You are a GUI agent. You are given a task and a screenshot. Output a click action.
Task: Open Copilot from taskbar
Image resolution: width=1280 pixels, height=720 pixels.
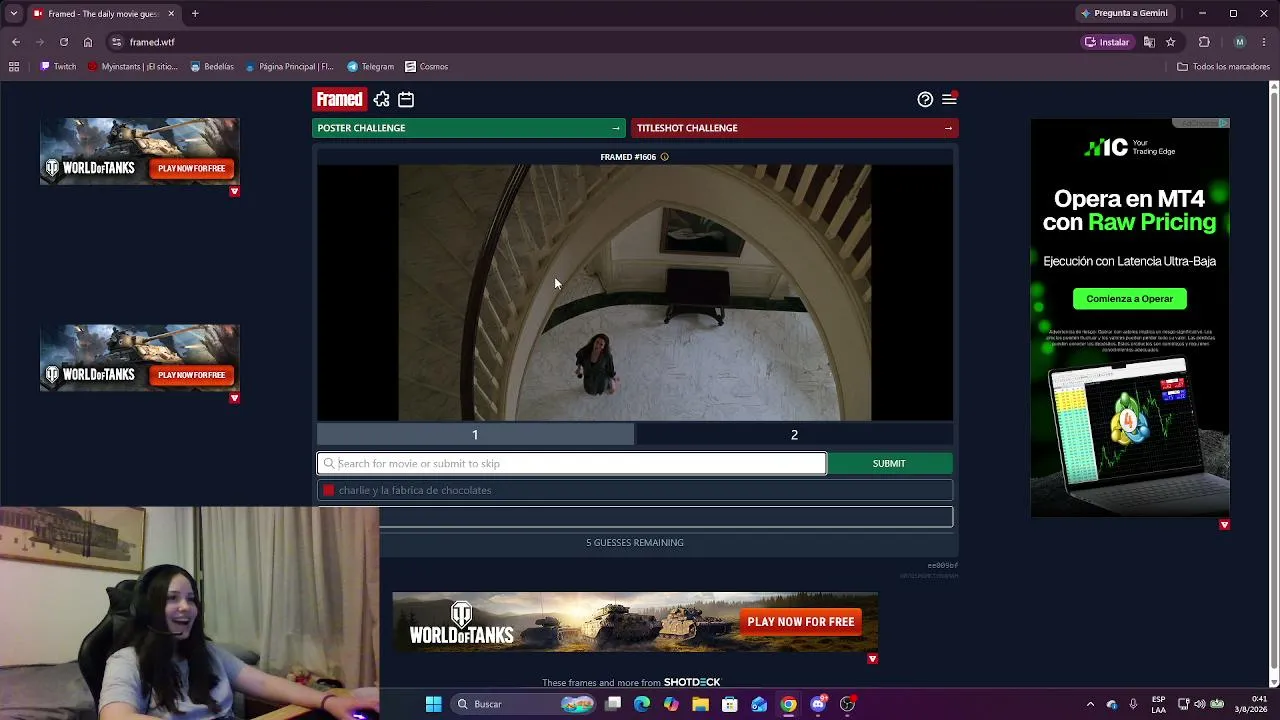click(671, 704)
